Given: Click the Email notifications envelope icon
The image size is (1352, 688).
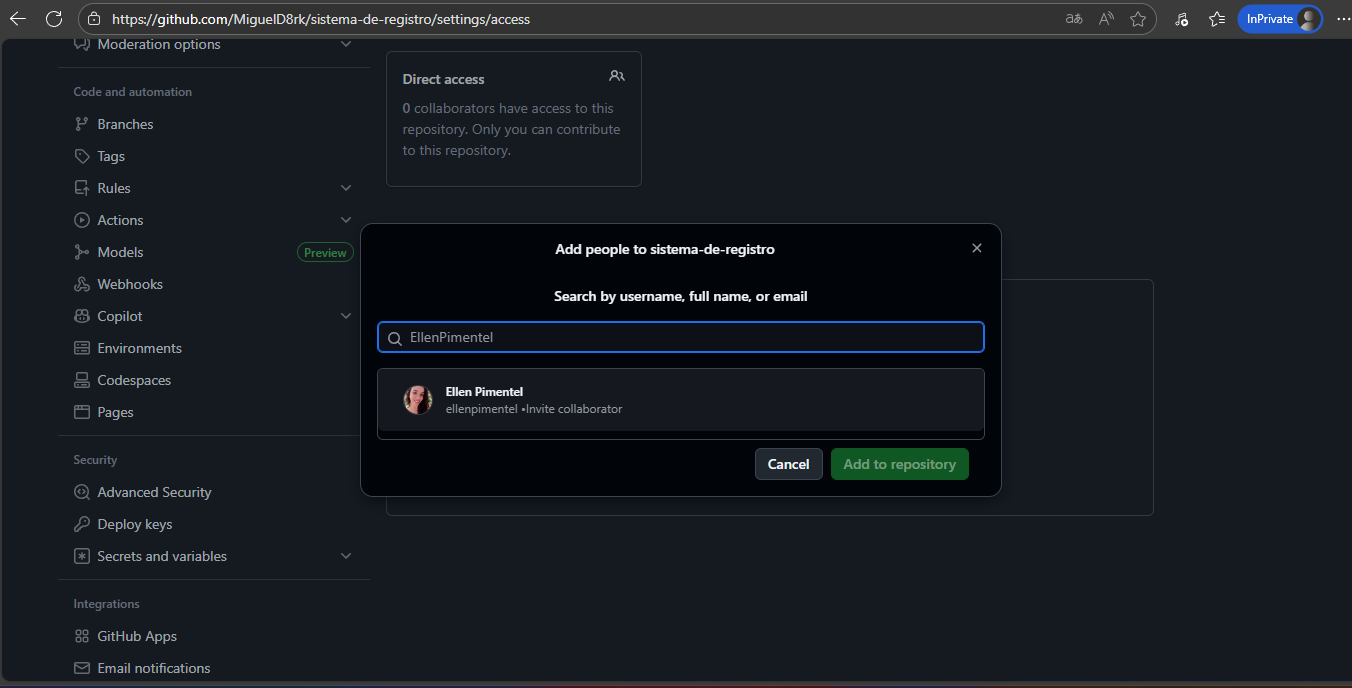Looking at the screenshot, I should (x=82, y=668).
